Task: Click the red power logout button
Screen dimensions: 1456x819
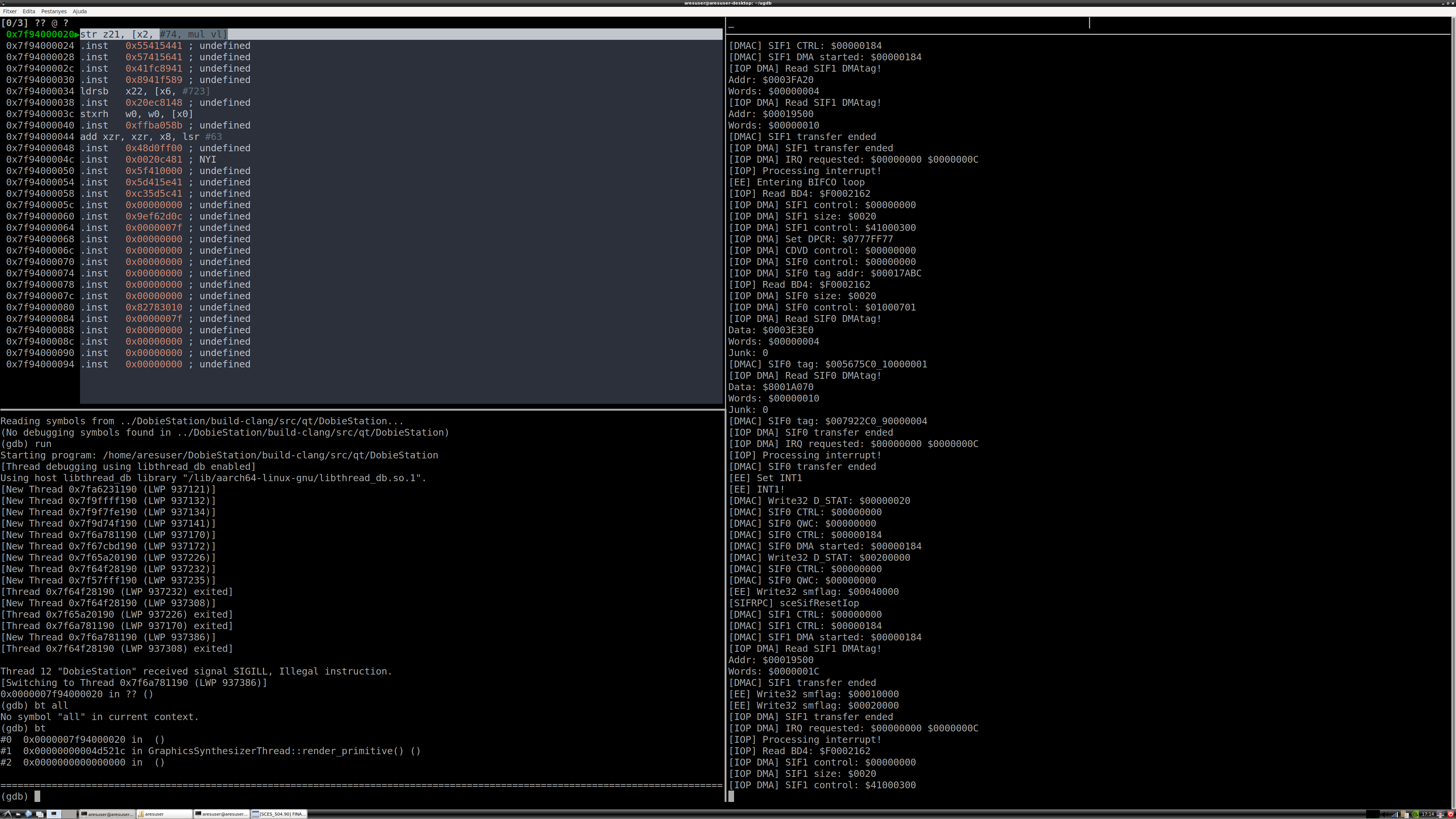Action: tap(1450, 814)
